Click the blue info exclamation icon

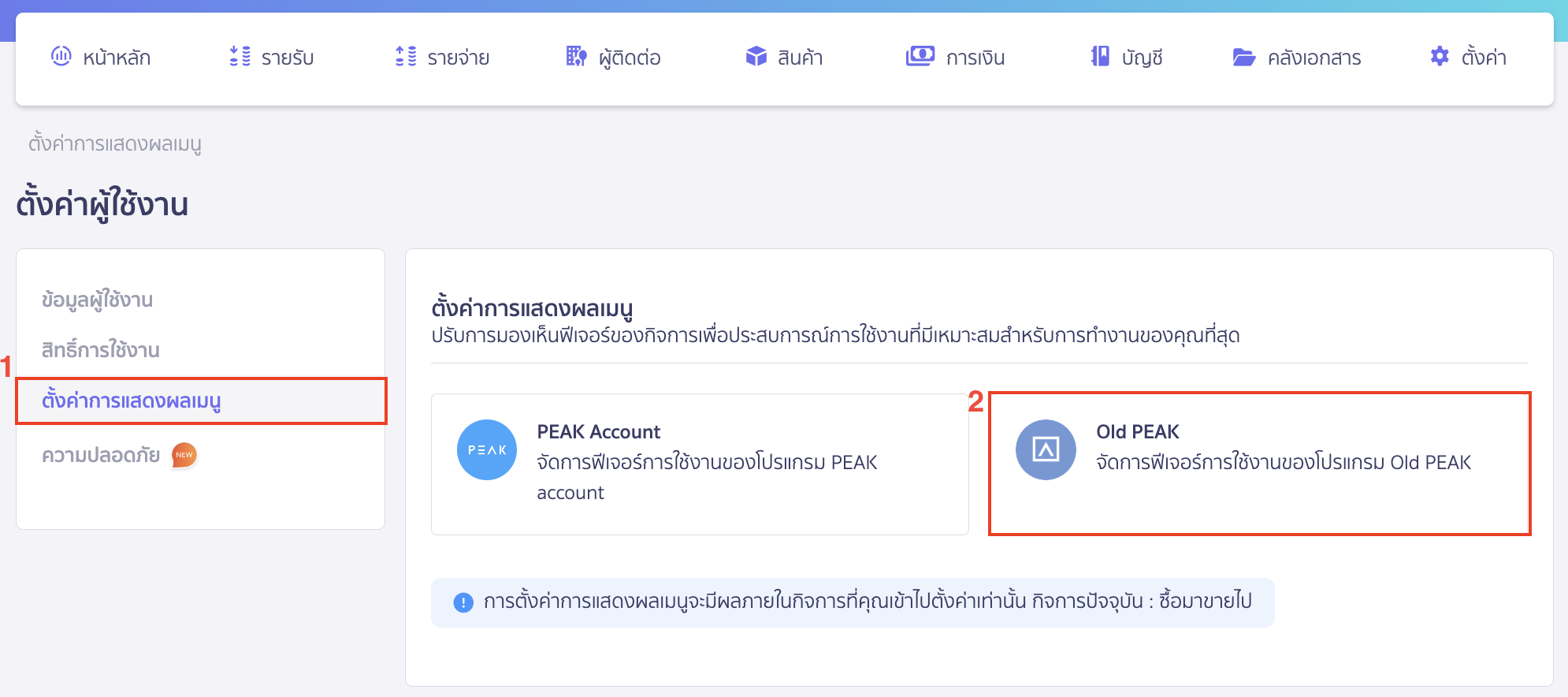[463, 602]
